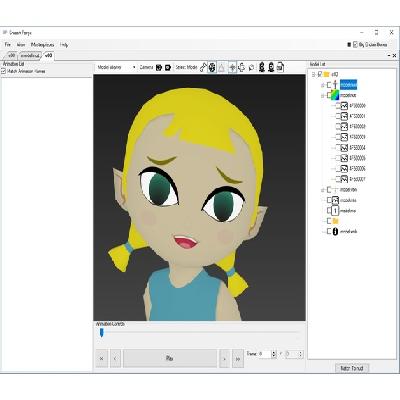Click the yellow folder icon at tree root
Image resolution: width=400 pixels, height=400 pixels.
pos(327,74)
